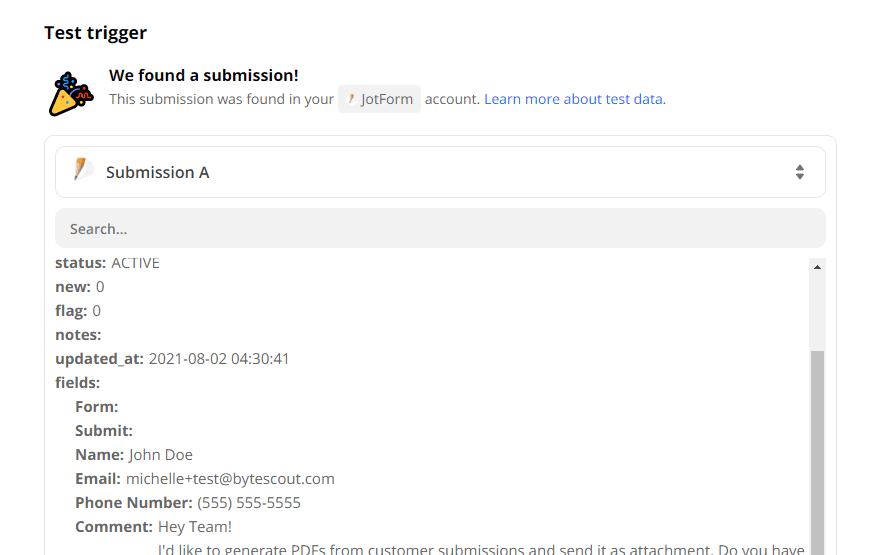Image resolution: width=883 pixels, height=555 pixels.
Task: Click the Test trigger heading
Action: pyautogui.click(x=95, y=33)
